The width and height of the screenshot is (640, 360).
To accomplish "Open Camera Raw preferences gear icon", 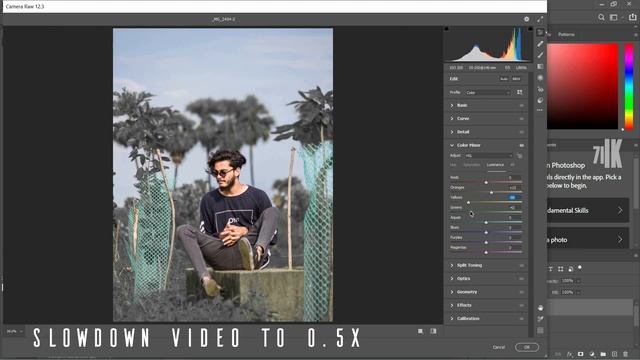I will (x=527, y=19).
